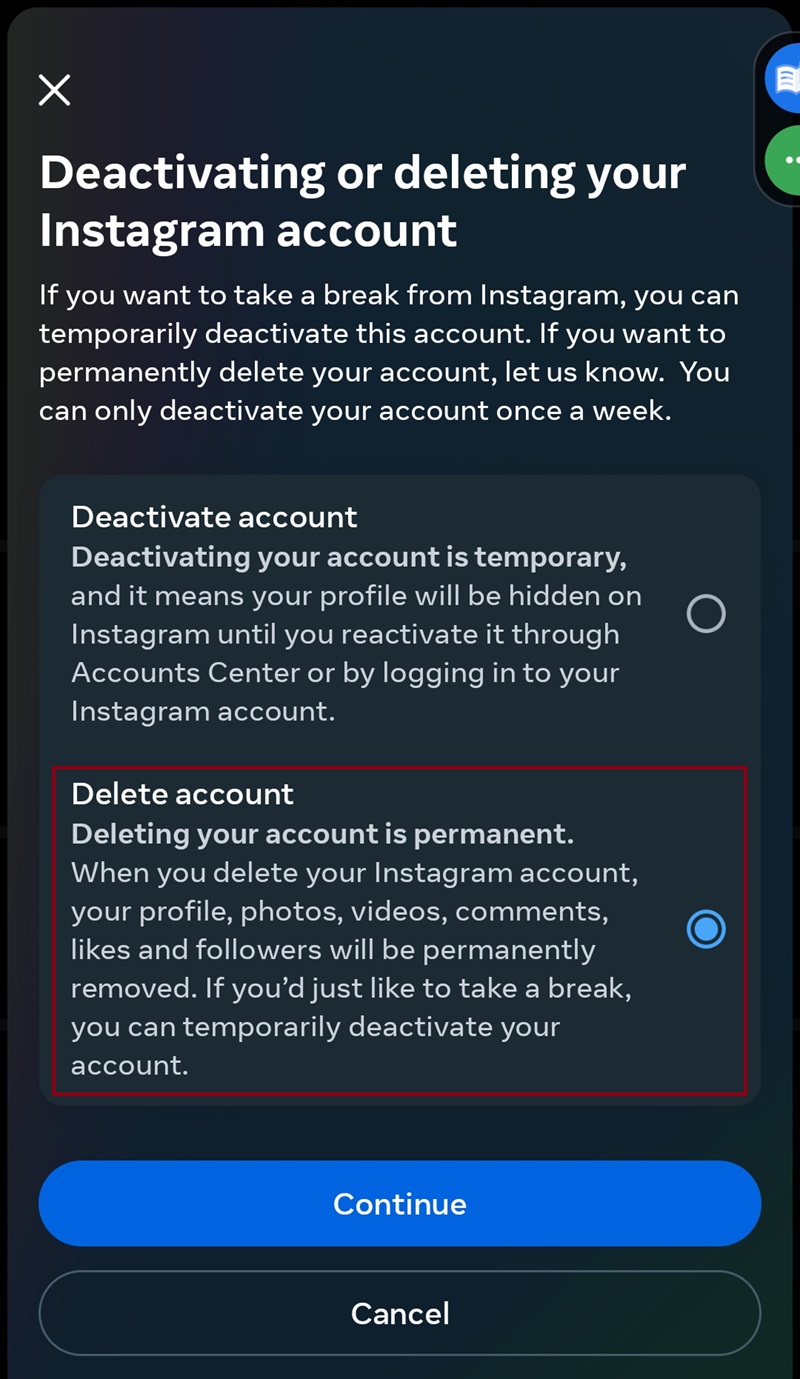
Task: Tap the 'Deactivating or deleting your Instagram account' heading
Action: [x=362, y=201]
